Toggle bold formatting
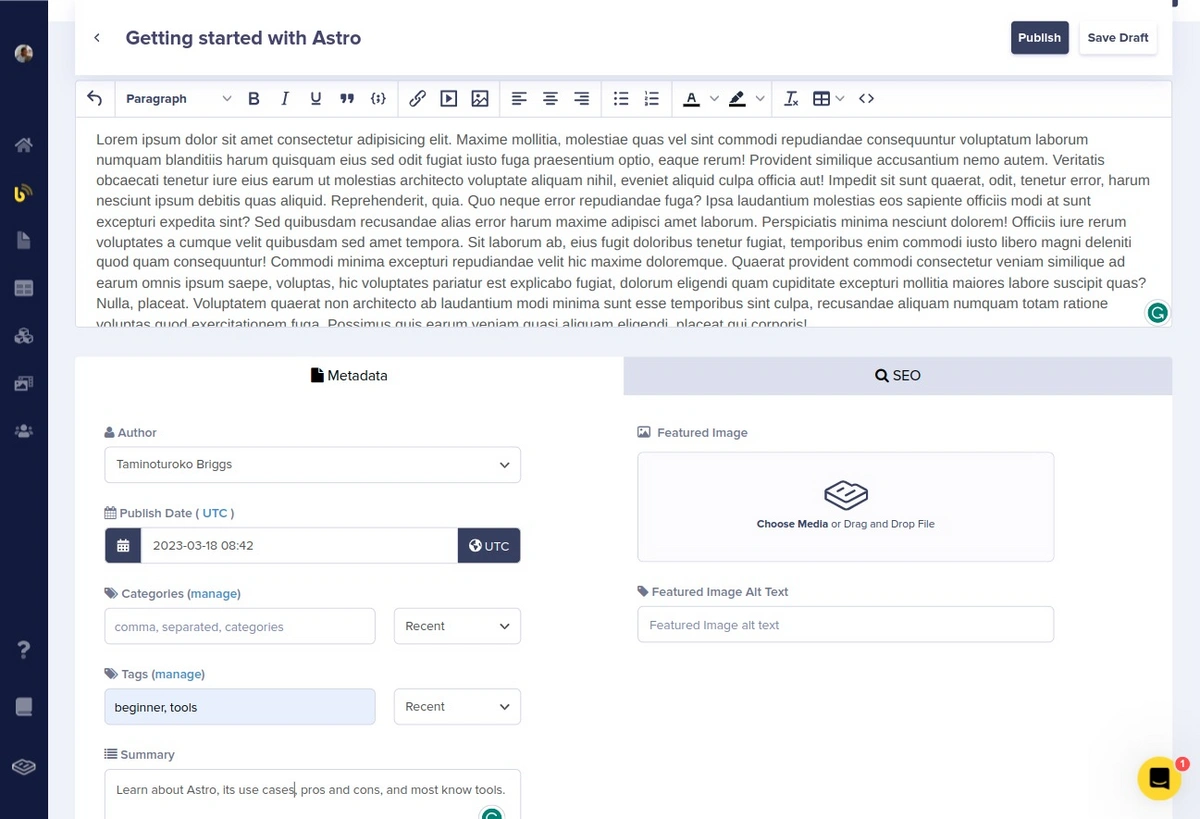1200x819 pixels. coord(254,98)
